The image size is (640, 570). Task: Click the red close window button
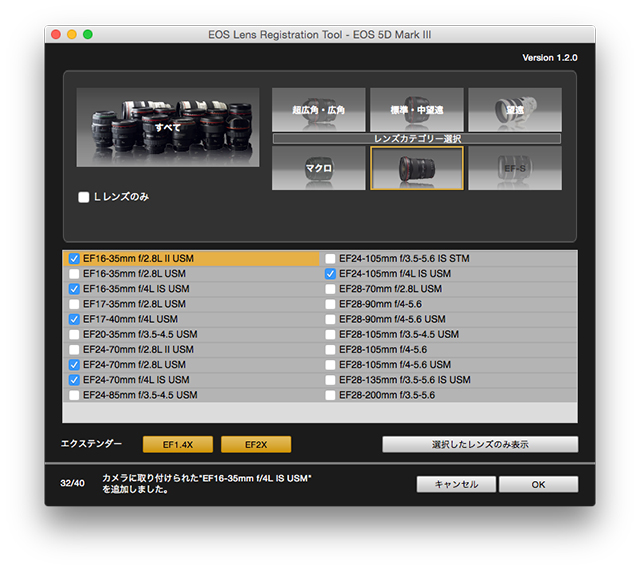point(56,34)
